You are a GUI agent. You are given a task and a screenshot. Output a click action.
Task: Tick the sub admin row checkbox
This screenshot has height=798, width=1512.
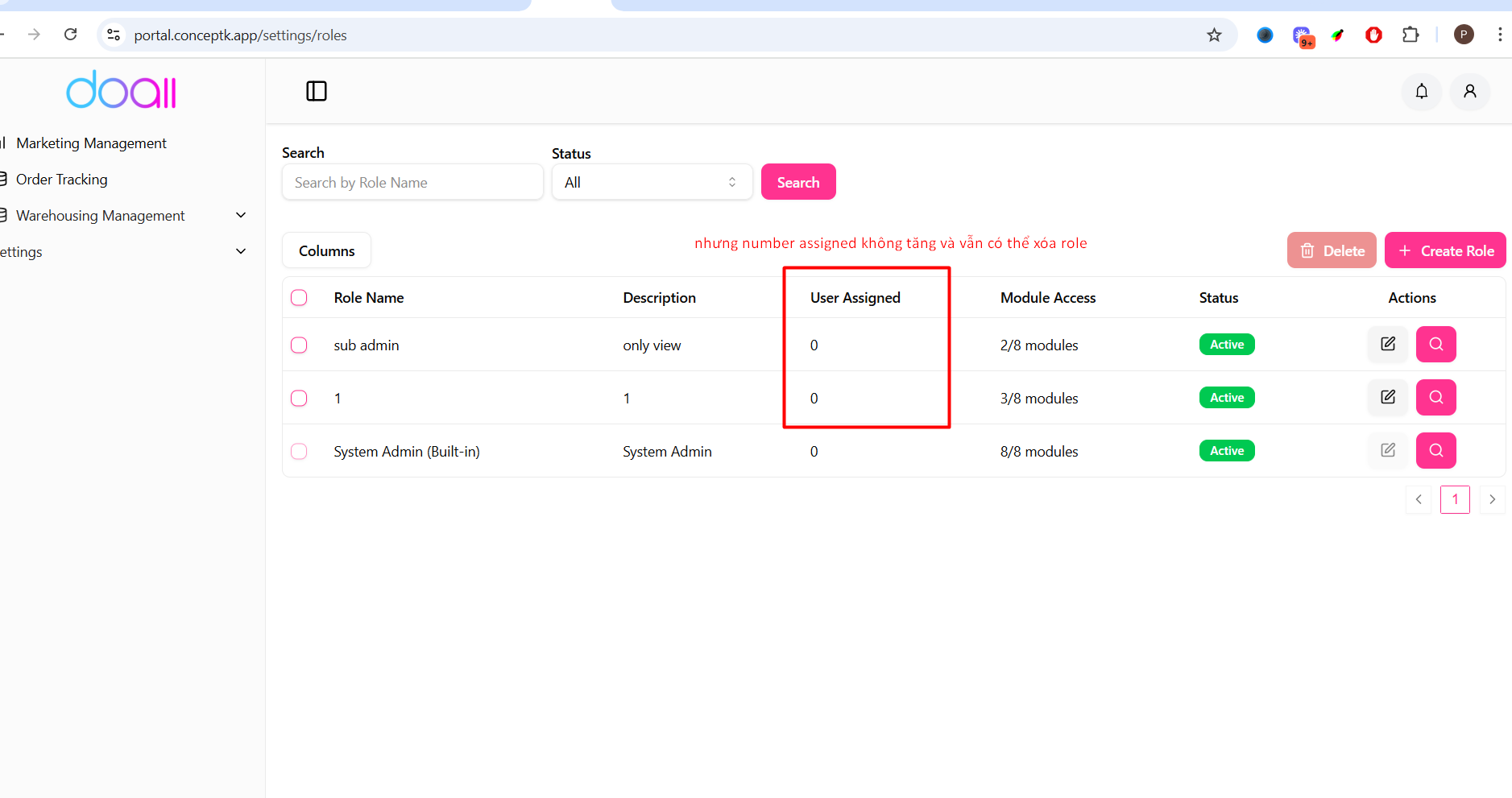coord(299,345)
